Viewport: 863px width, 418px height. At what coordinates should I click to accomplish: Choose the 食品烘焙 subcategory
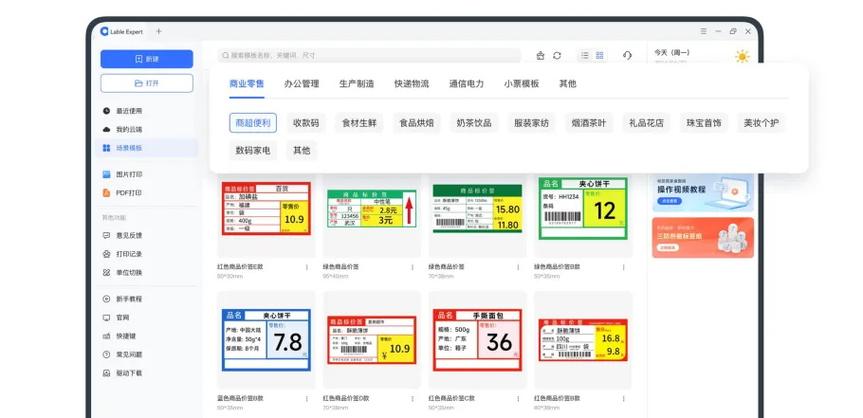pos(417,123)
